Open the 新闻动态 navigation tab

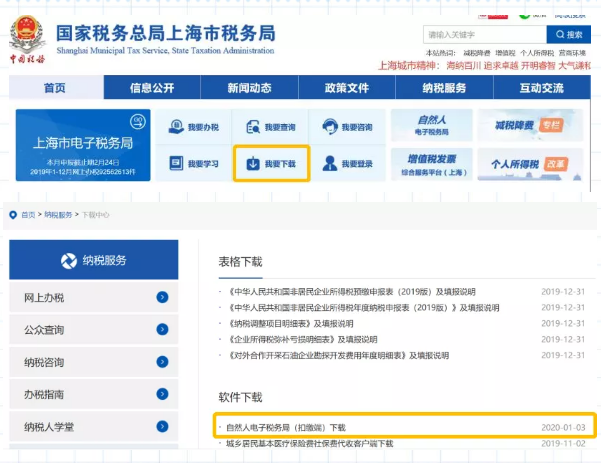point(250,87)
